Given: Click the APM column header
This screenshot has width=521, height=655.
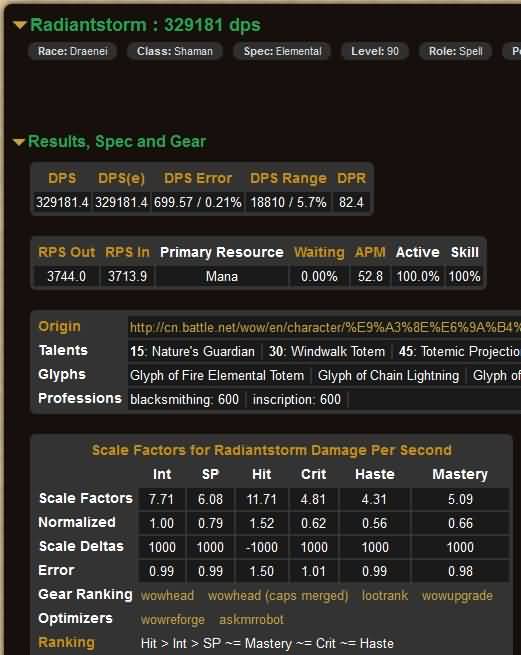Looking at the screenshot, I should click(370, 252).
